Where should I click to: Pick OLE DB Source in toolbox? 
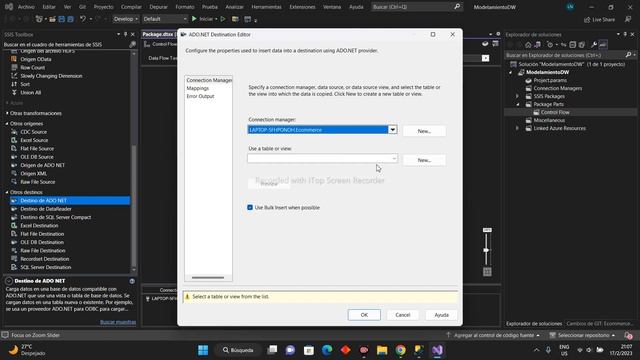tap(37, 157)
